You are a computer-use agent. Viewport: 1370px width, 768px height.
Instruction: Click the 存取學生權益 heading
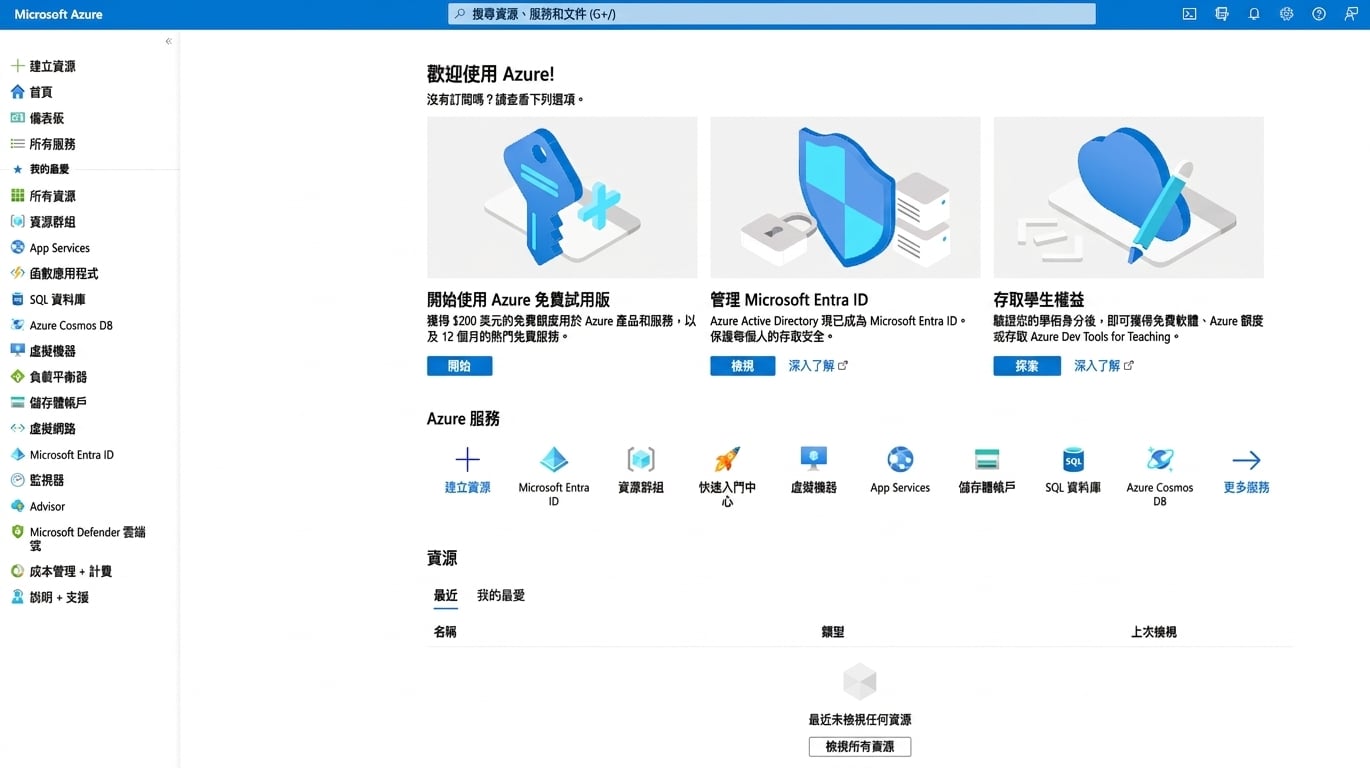pos(1038,299)
